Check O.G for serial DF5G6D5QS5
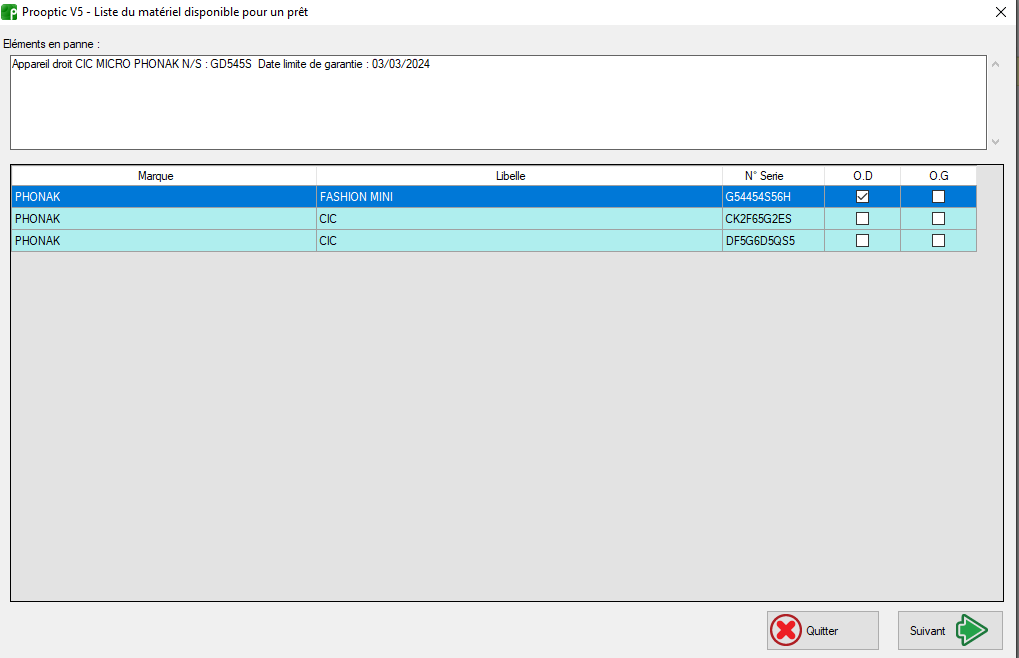 pyautogui.click(x=938, y=240)
